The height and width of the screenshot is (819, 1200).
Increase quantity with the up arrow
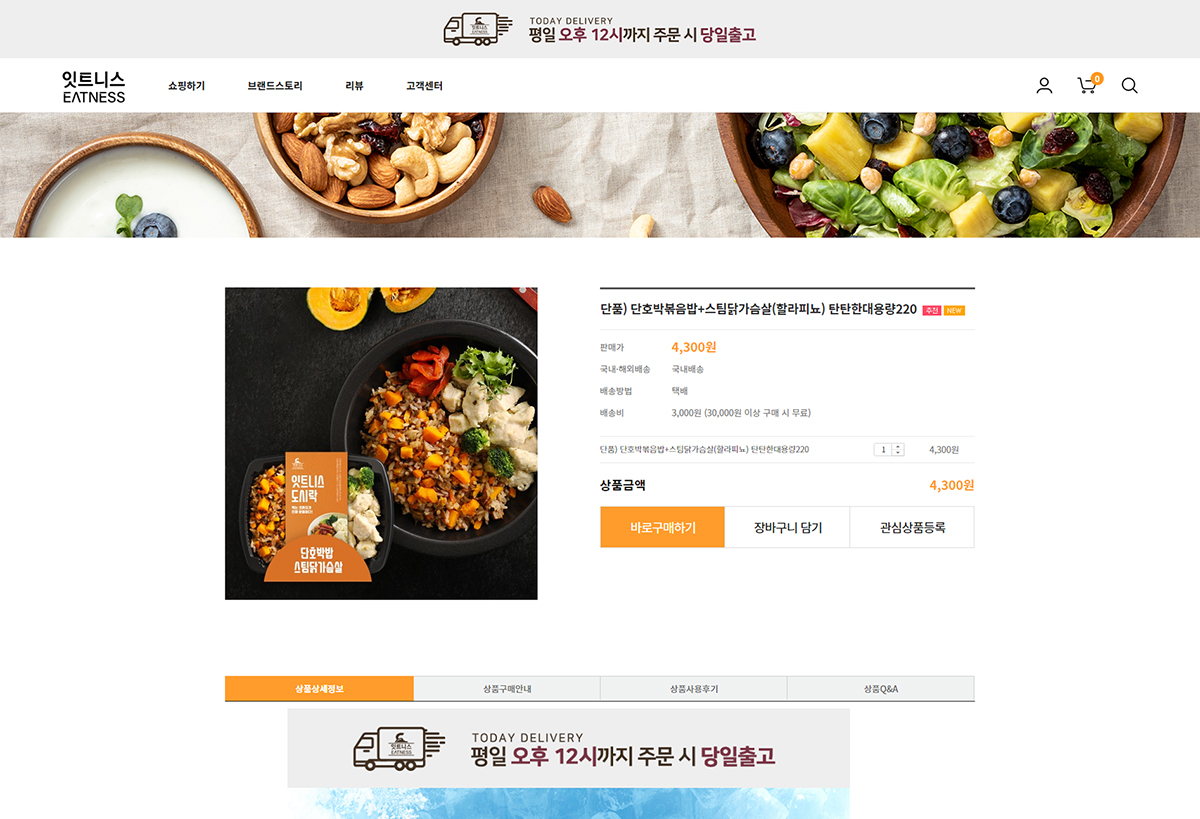[898, 446]
